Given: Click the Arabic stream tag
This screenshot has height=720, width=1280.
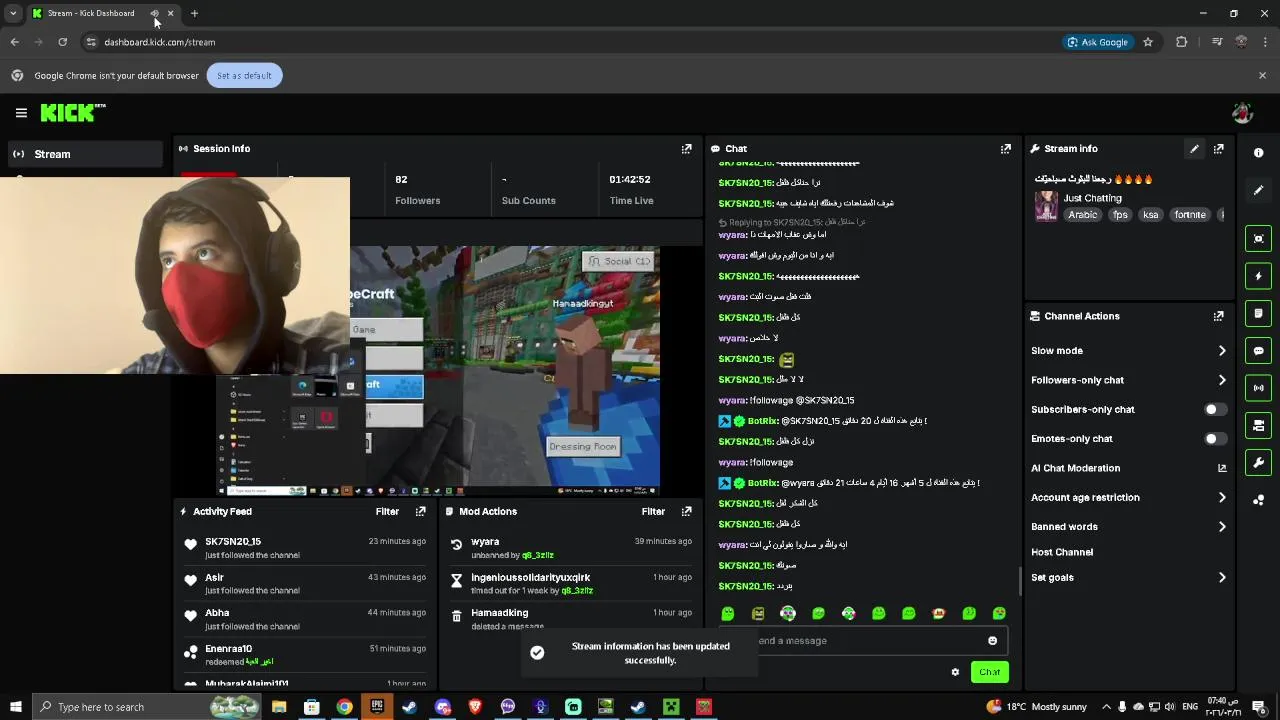Looking at the screenshot, I should 1082,215.
